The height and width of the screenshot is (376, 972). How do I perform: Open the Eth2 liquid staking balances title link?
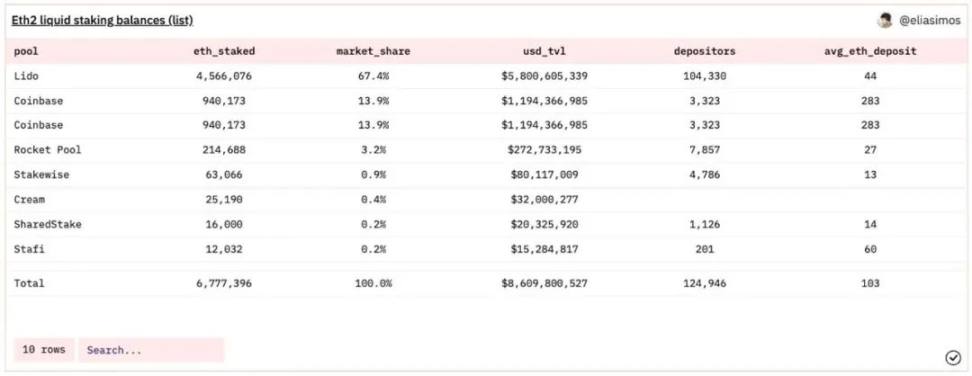[102, 20]
